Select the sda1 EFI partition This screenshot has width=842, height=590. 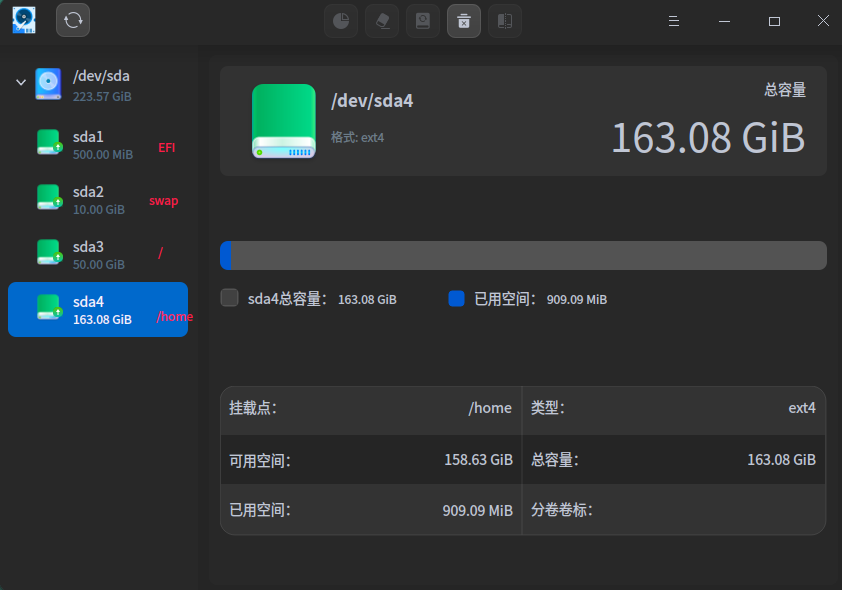[x=98, y=146]
